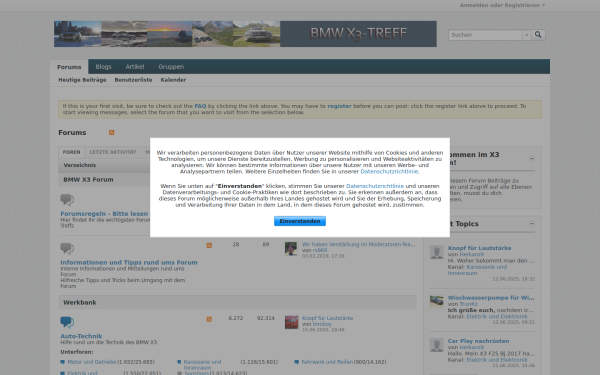Go to the Gruppen tab
This screenshot has height=375, width=600.
pyautogui.click(x=171, y=67)
